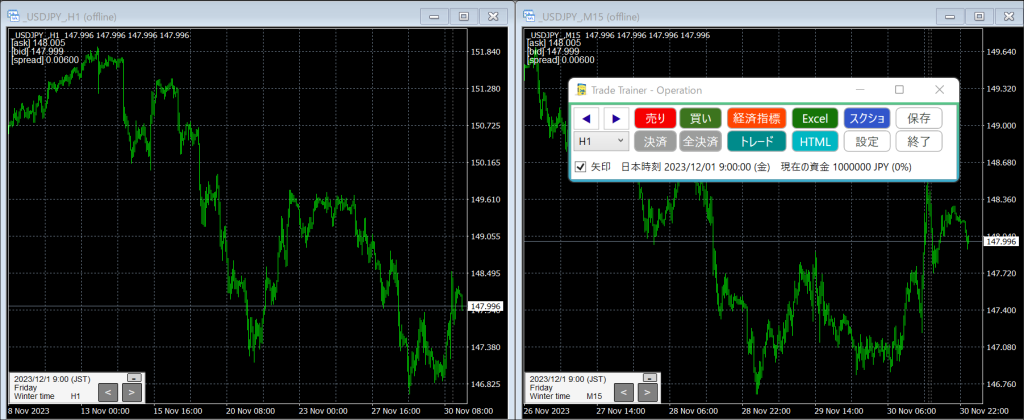1024x420 pixels.
Task: Toggle the 矢印 checkbox
Action: 581,166
